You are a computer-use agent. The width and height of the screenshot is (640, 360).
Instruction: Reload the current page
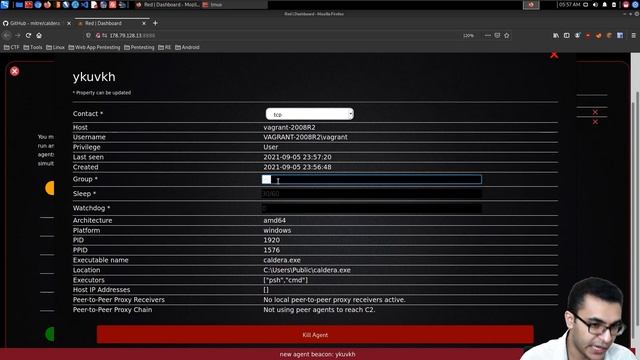pos(28,36)
